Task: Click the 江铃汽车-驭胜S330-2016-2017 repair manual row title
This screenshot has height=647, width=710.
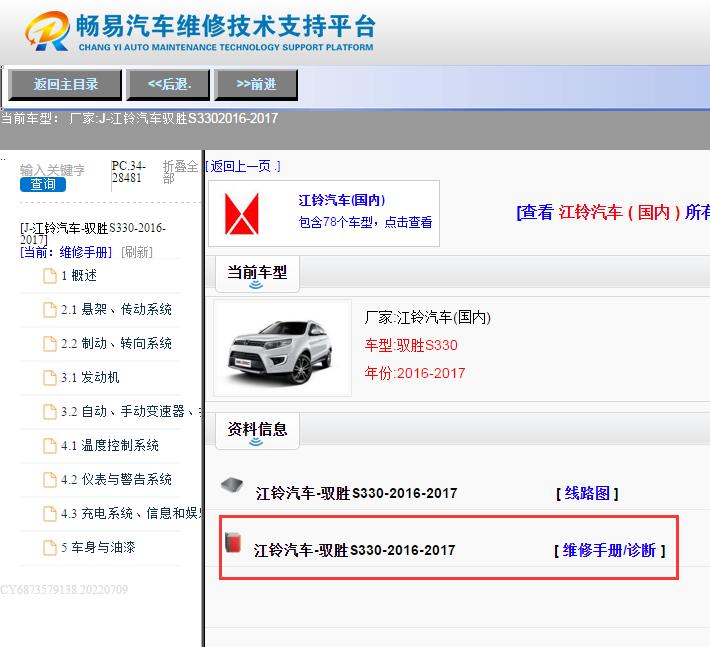Action: [355, 551]
